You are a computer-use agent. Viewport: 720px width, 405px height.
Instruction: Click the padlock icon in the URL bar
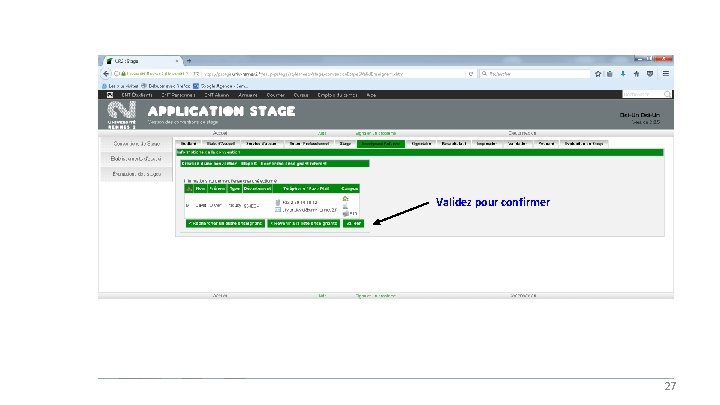pyautogui.click(x=123, y=73)
